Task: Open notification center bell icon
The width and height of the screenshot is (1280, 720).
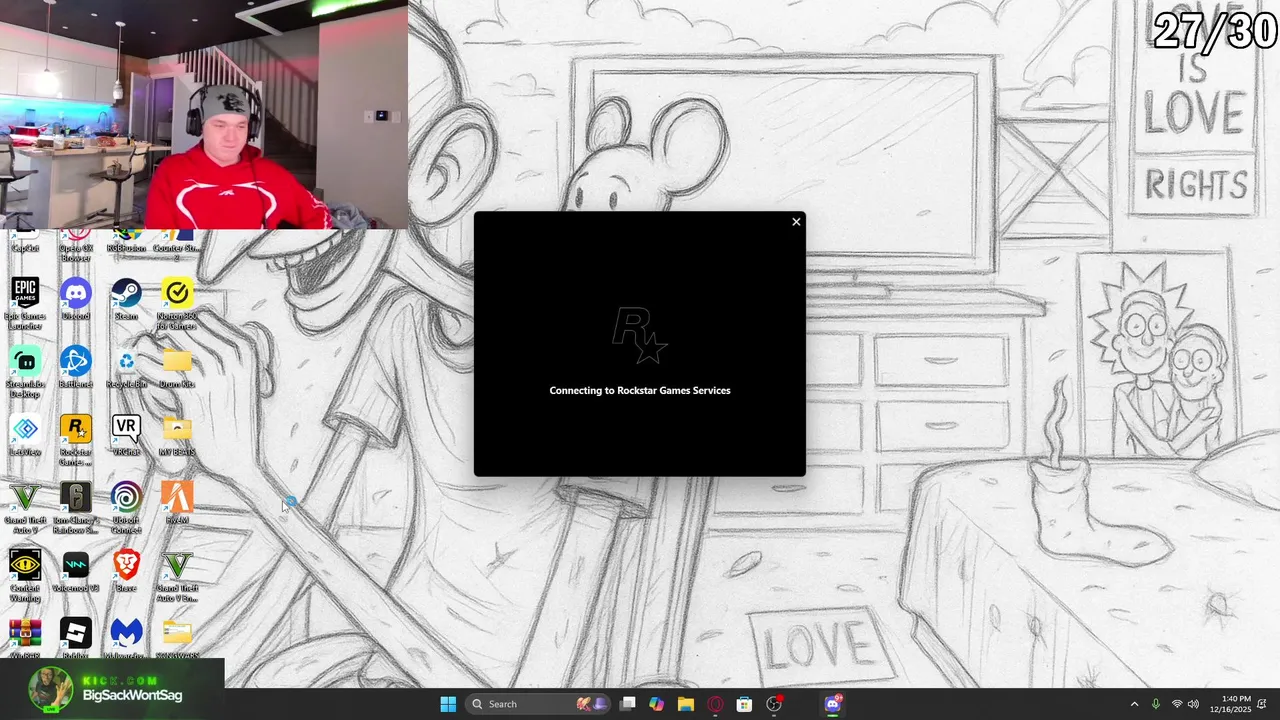Action: (1263, 704)
